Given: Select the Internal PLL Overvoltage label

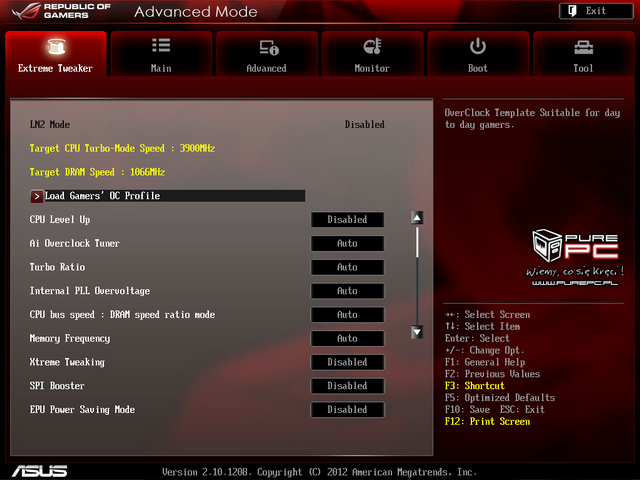Looking at the screenshot, I should 89,291.
